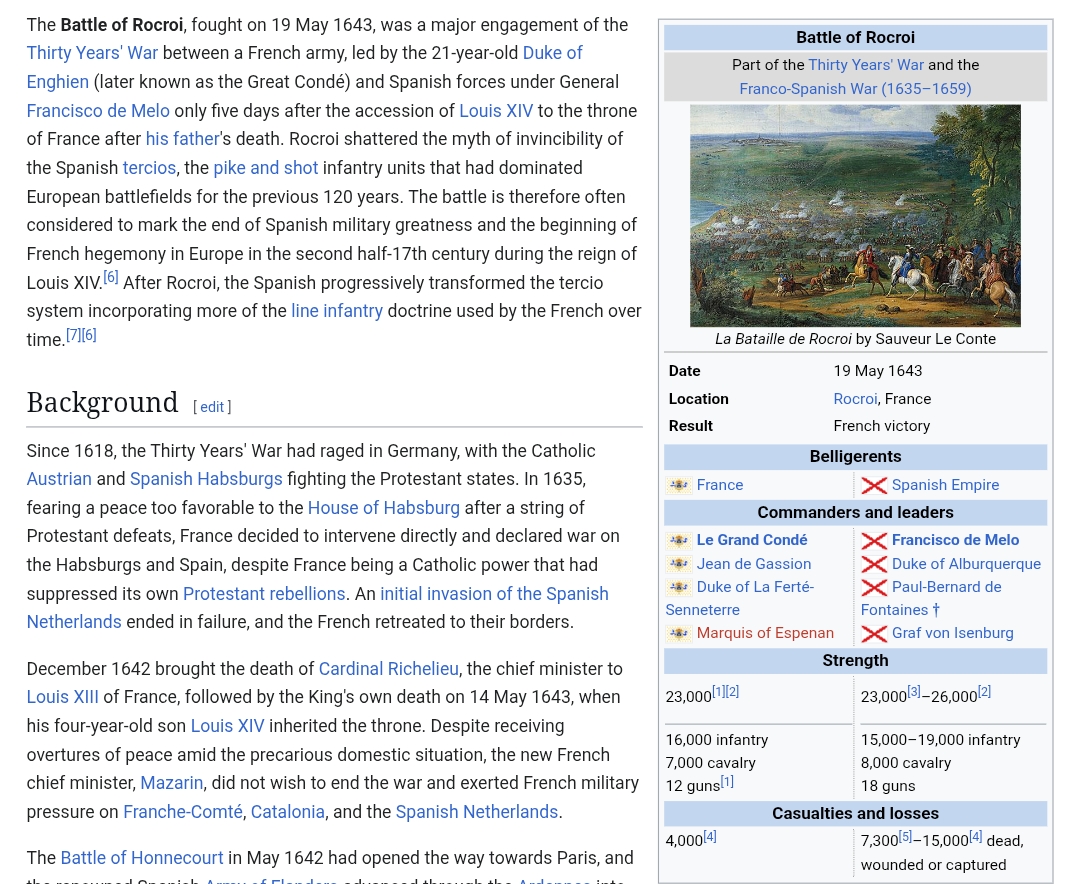Screen dimensions: 1080x884
Task: Click citation [6] after Louis XIV.
Action: (x=110, y=277)
